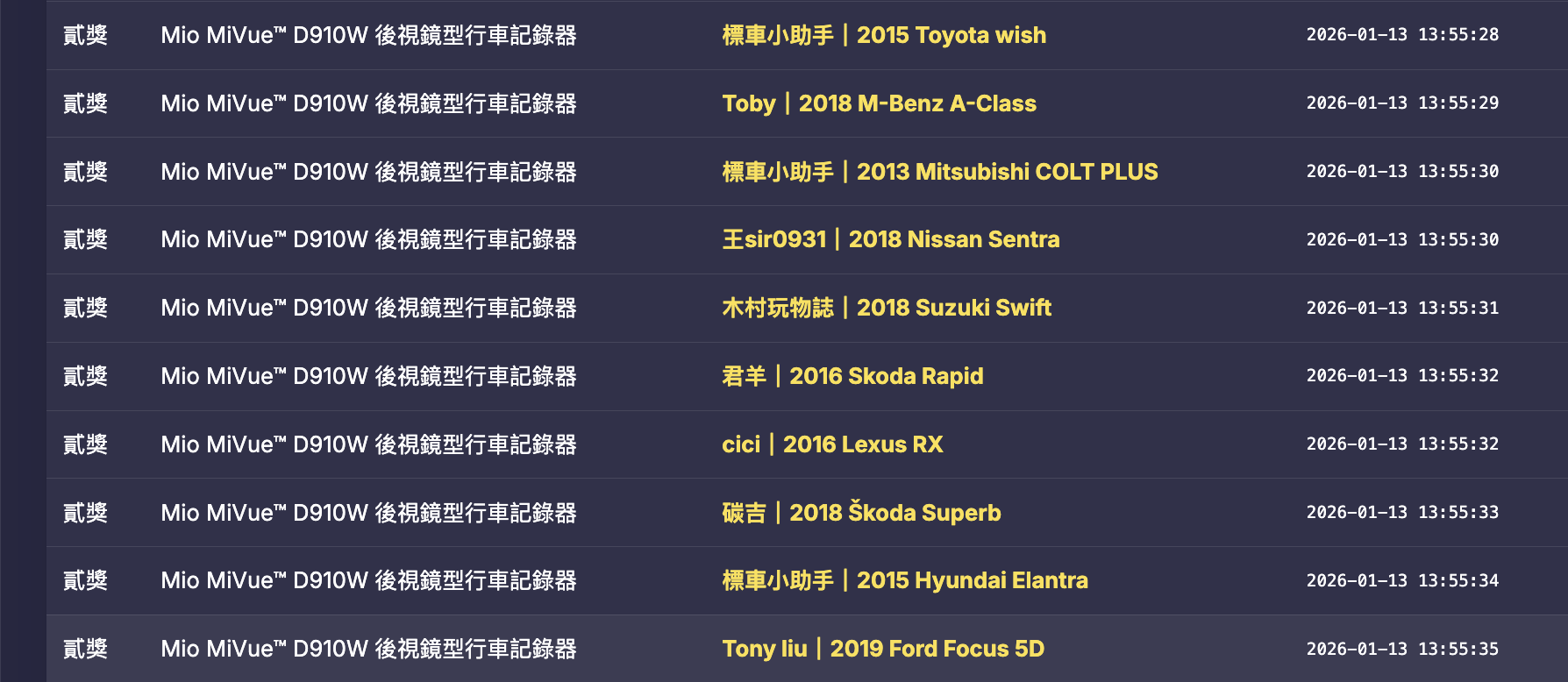
Task: Select the 13:55:29 draw timestamp
Action: pyautogui.click(x=1401, y=103)
